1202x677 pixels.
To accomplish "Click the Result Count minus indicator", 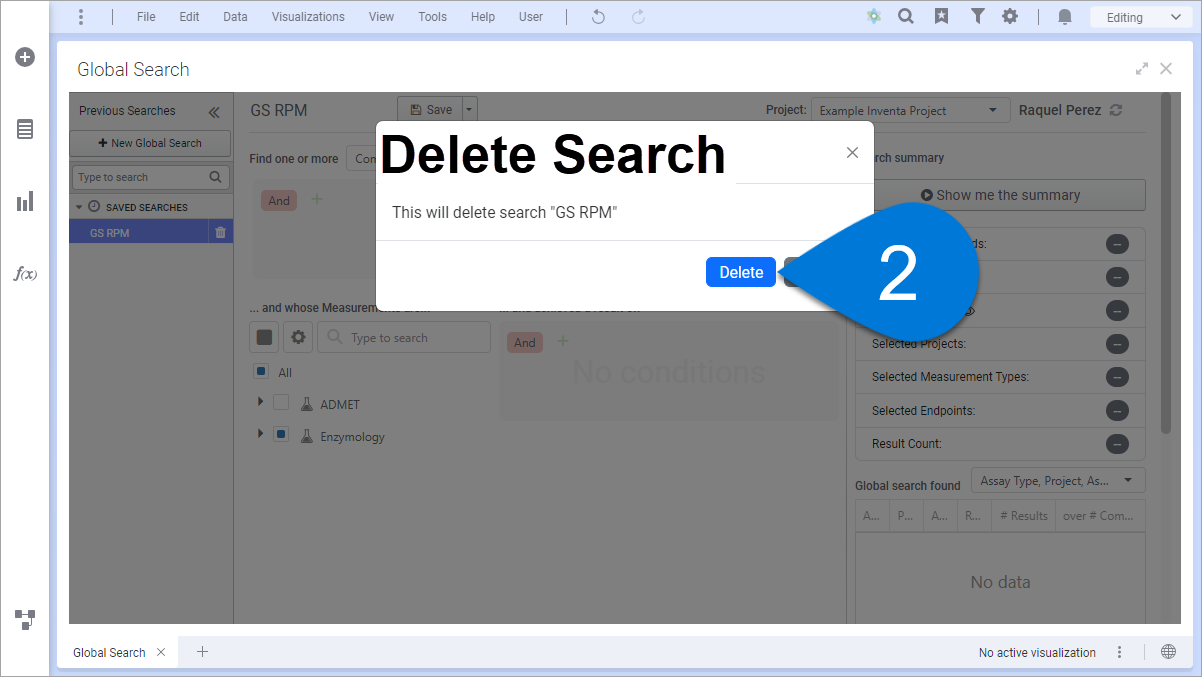I will (x=1117, y=444).
